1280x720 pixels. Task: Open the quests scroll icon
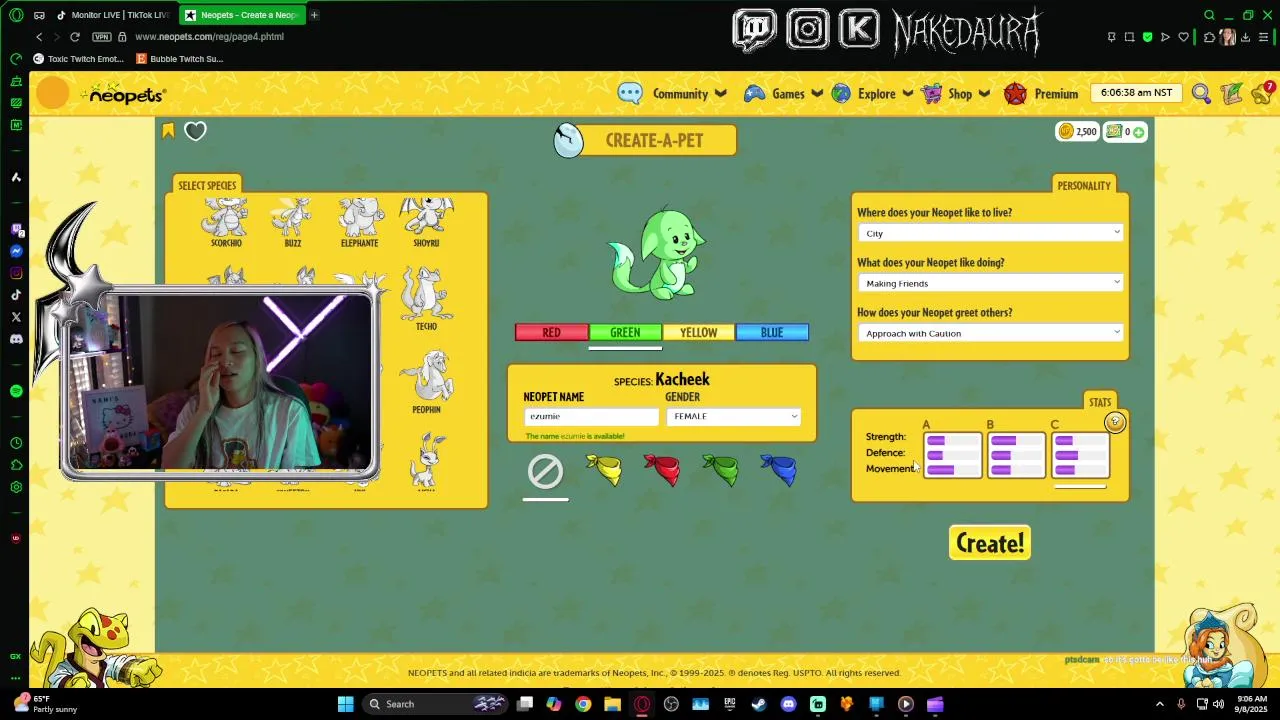(x=1232, y=93)
